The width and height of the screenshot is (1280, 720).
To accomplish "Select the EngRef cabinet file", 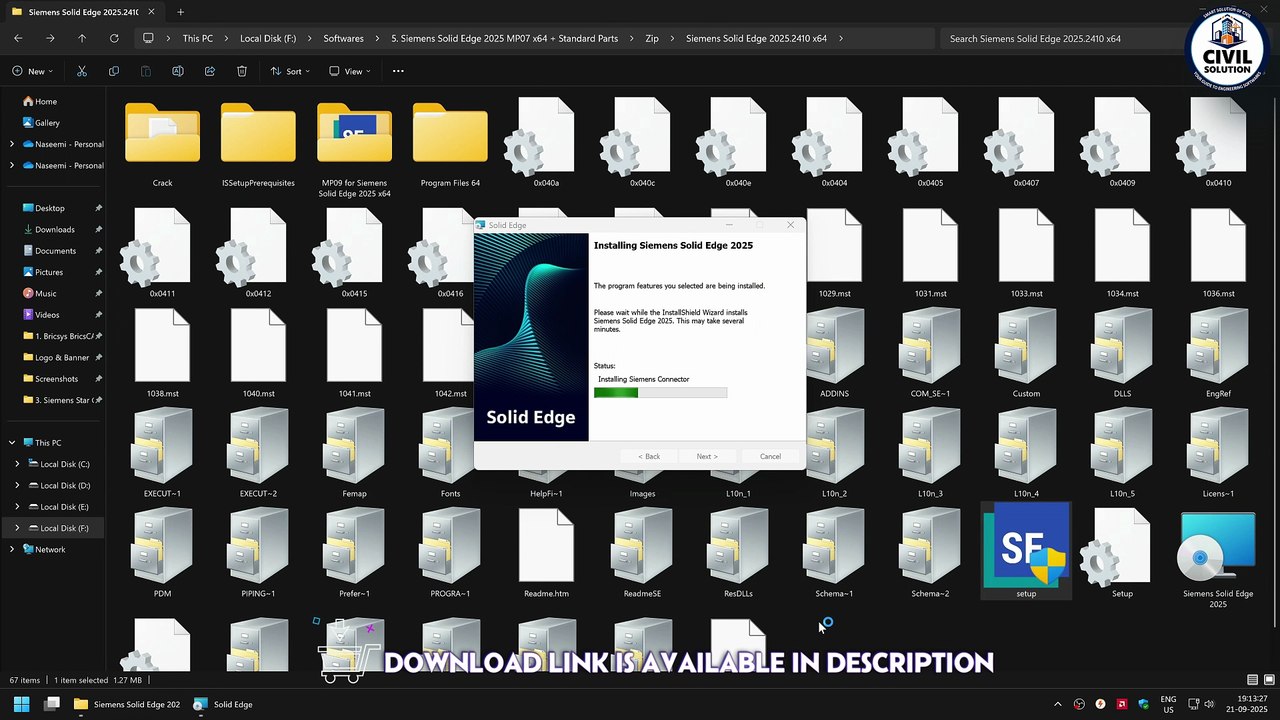I will 1218,352.
